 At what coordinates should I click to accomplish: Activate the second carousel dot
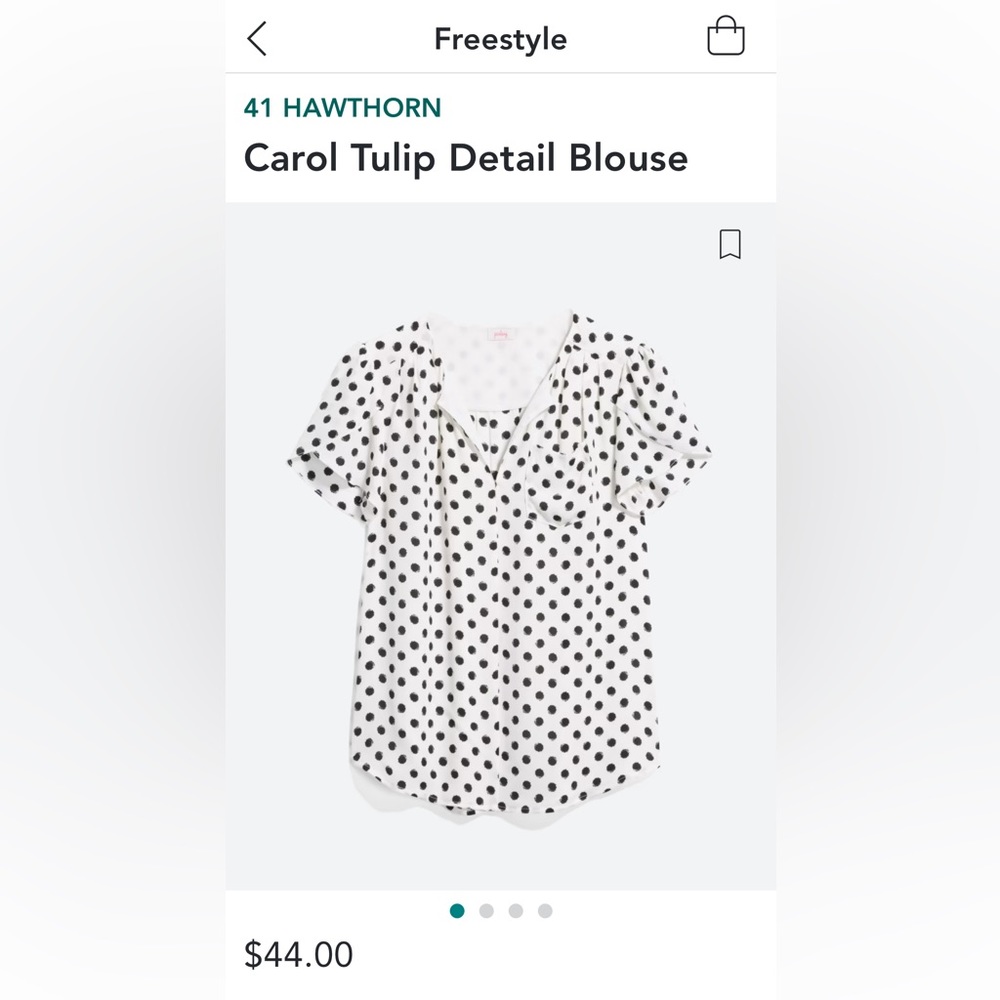pyautogui.click(x=487, y=911)
